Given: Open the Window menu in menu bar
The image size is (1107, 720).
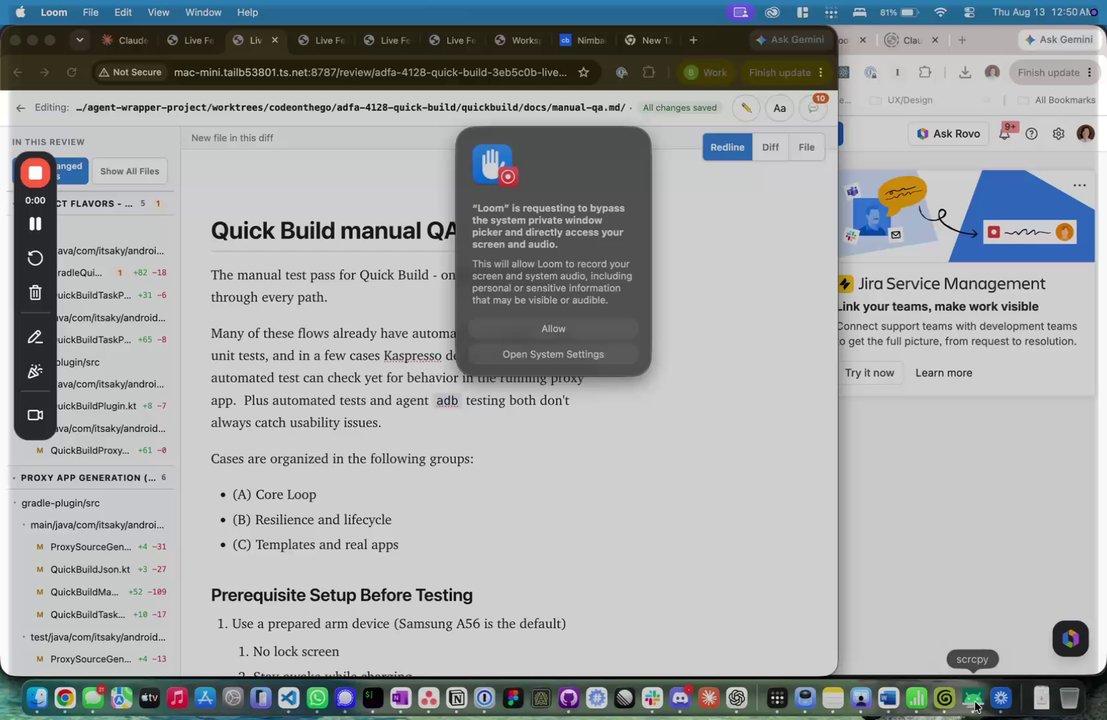Looking at the screenshot, I should 203,12.
